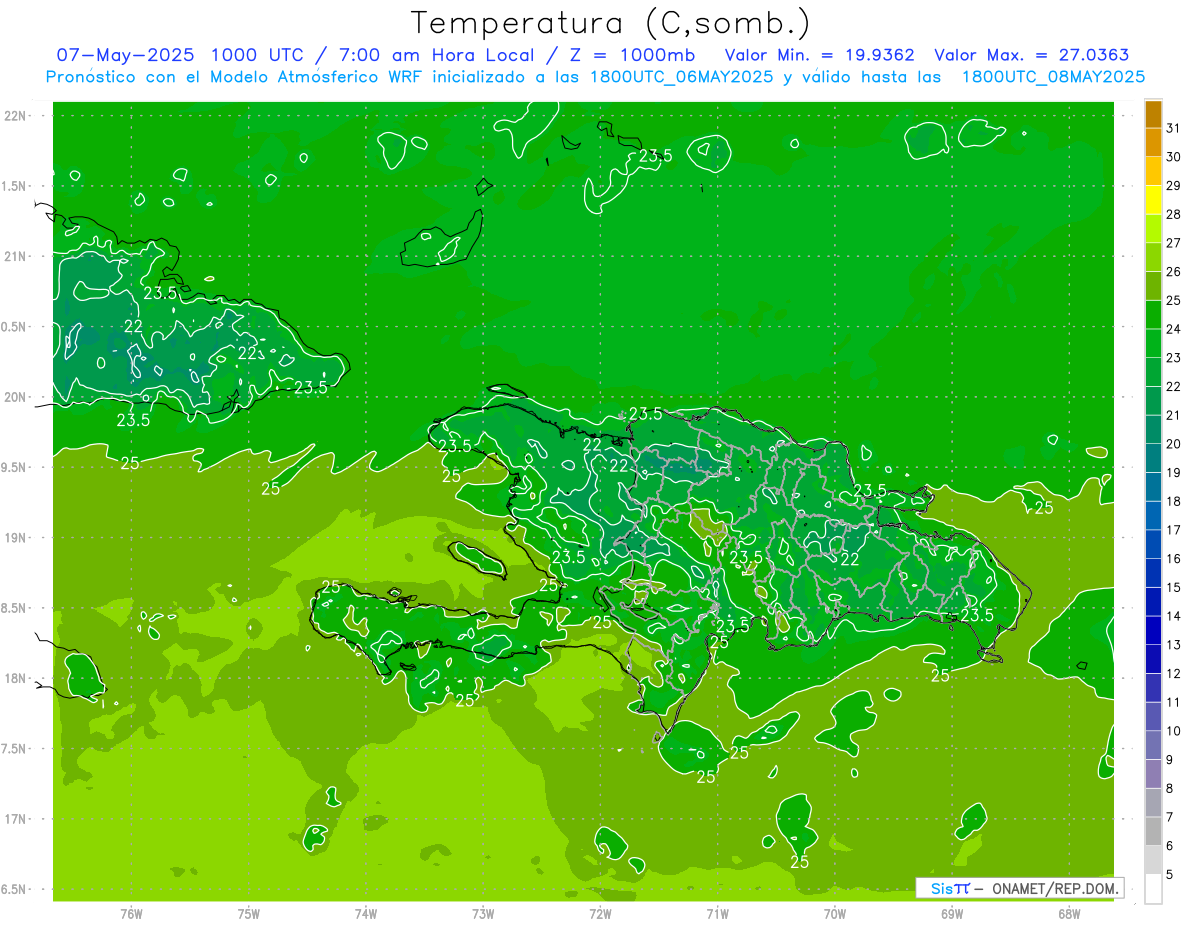Click the "20N" latitude axis label
1200x927 pixels.
15,398
